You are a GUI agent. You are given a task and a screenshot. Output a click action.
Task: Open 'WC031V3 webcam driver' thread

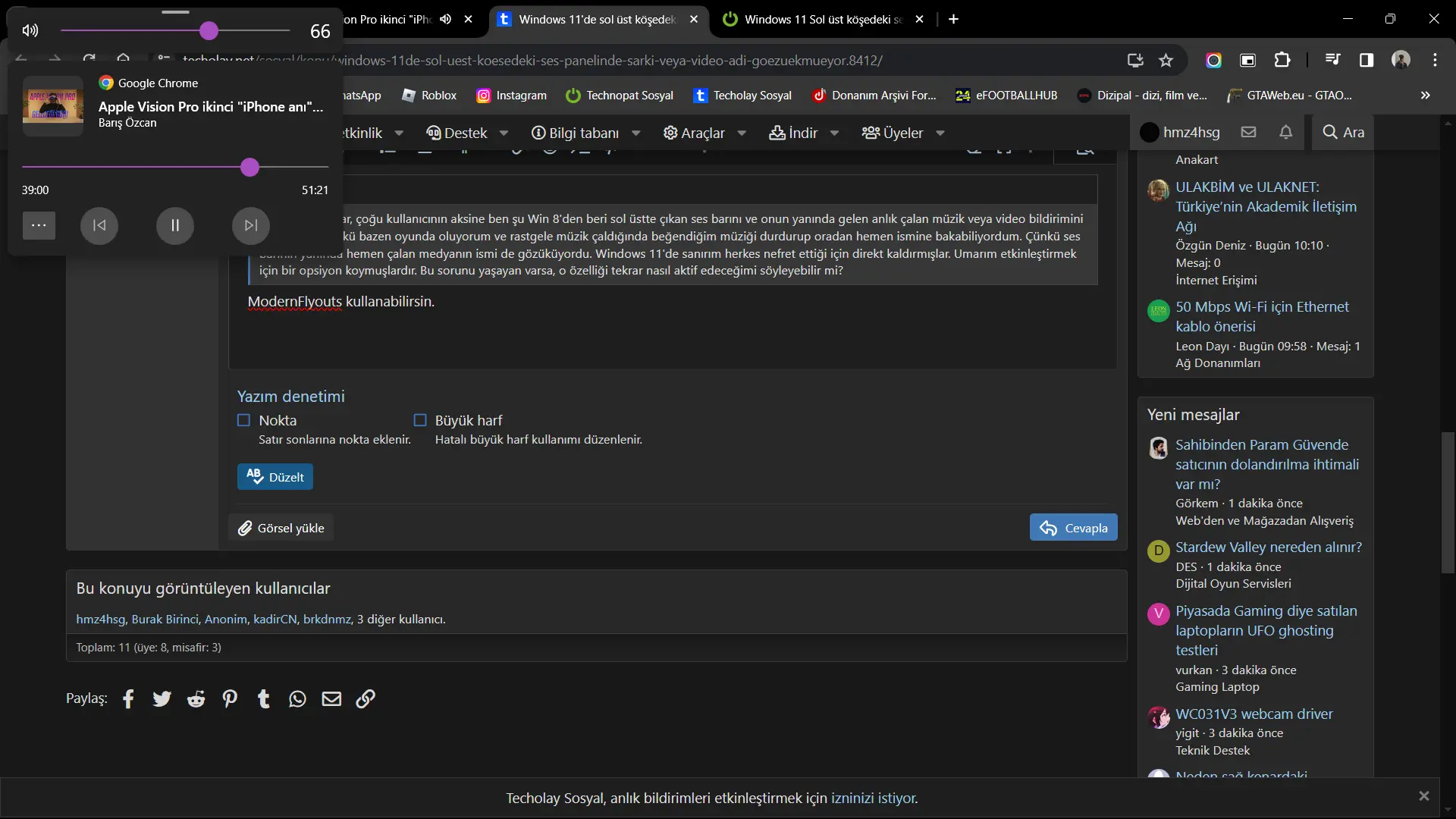[1254, 714]
